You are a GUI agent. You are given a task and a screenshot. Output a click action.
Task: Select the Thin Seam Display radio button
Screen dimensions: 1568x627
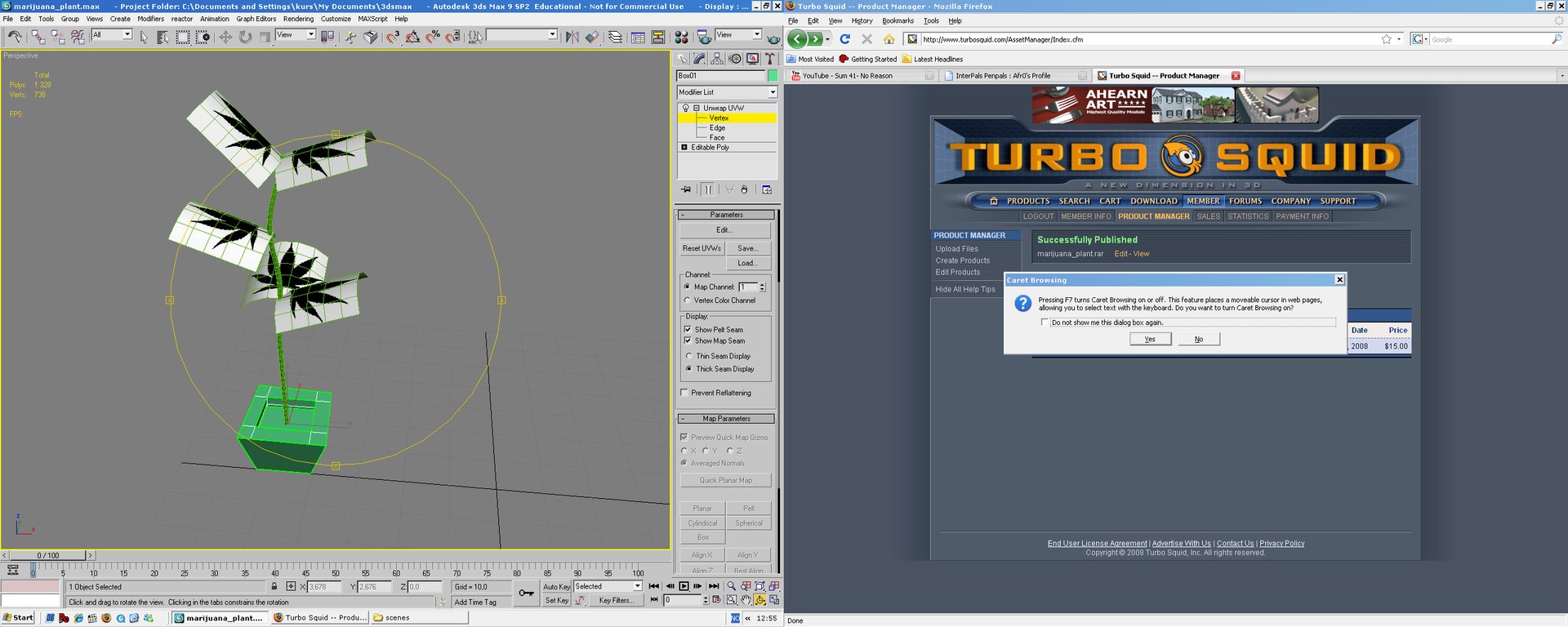pos(688,356)
